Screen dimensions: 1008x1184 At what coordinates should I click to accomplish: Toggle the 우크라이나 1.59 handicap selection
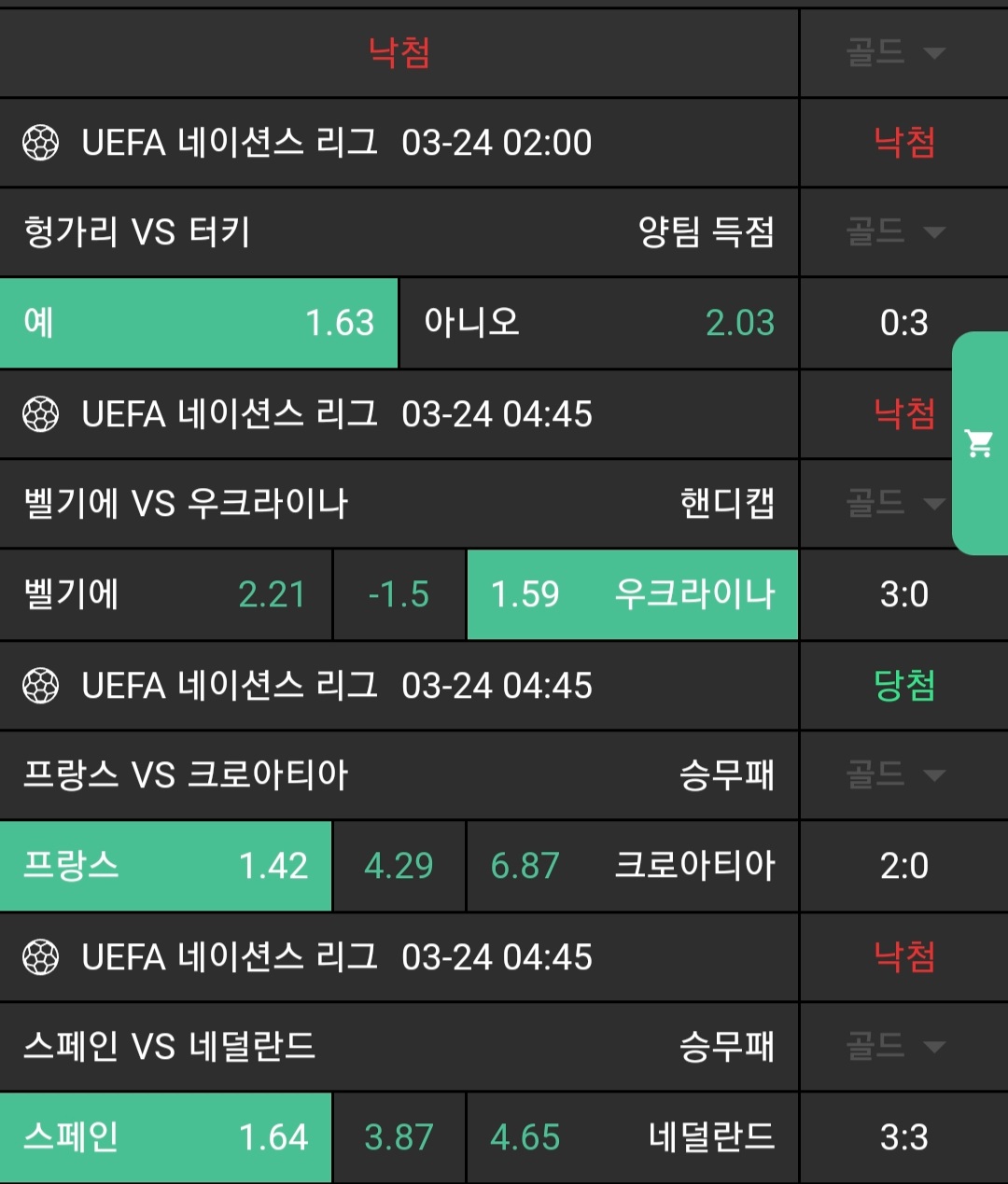[632, 594]
